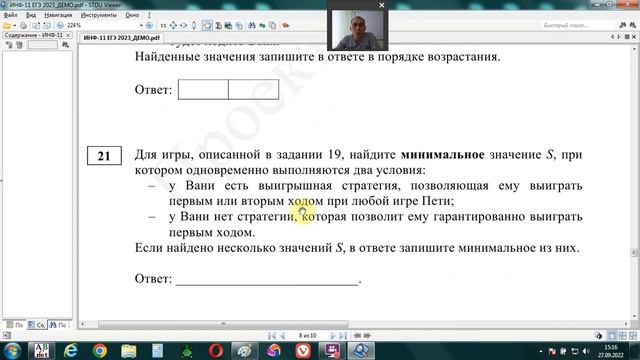Open Google Chrome from the taskbar
The width and height of the screenshot is (640, 360).
coord(100,351)
